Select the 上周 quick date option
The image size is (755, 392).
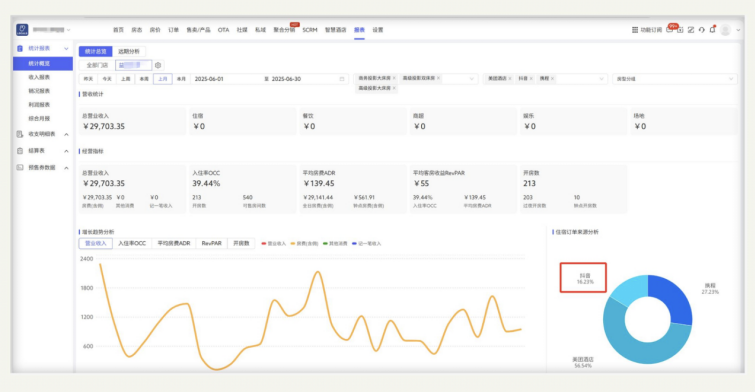pos(126,79)
